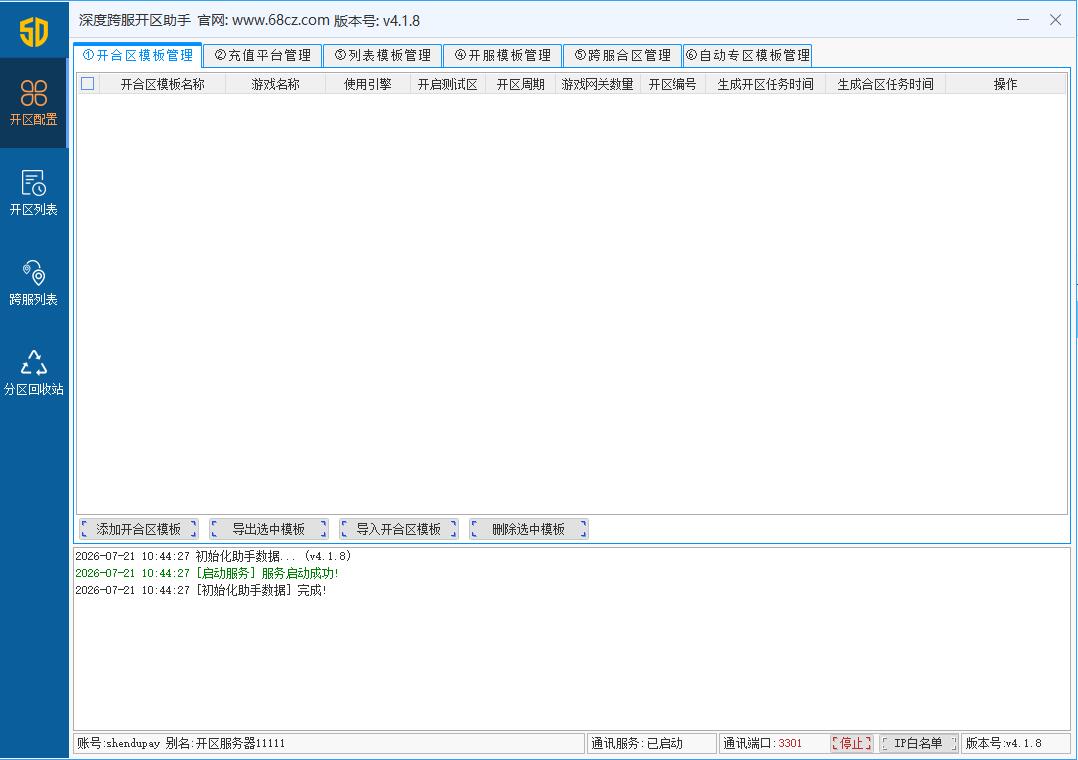Click the 开启测试区 column header
The width and height of the screenshot is (1078, 760).
(448, 84)
